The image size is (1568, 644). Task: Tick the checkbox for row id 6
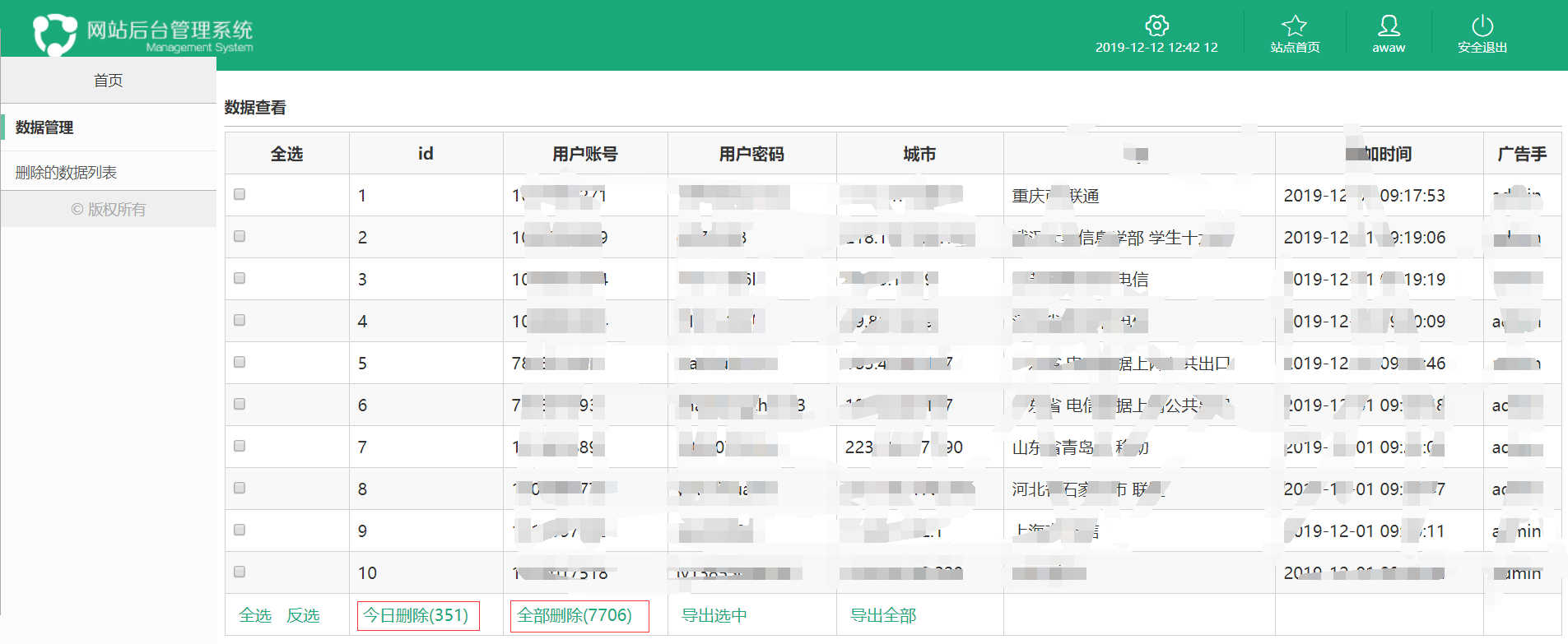tap(240, 404)
